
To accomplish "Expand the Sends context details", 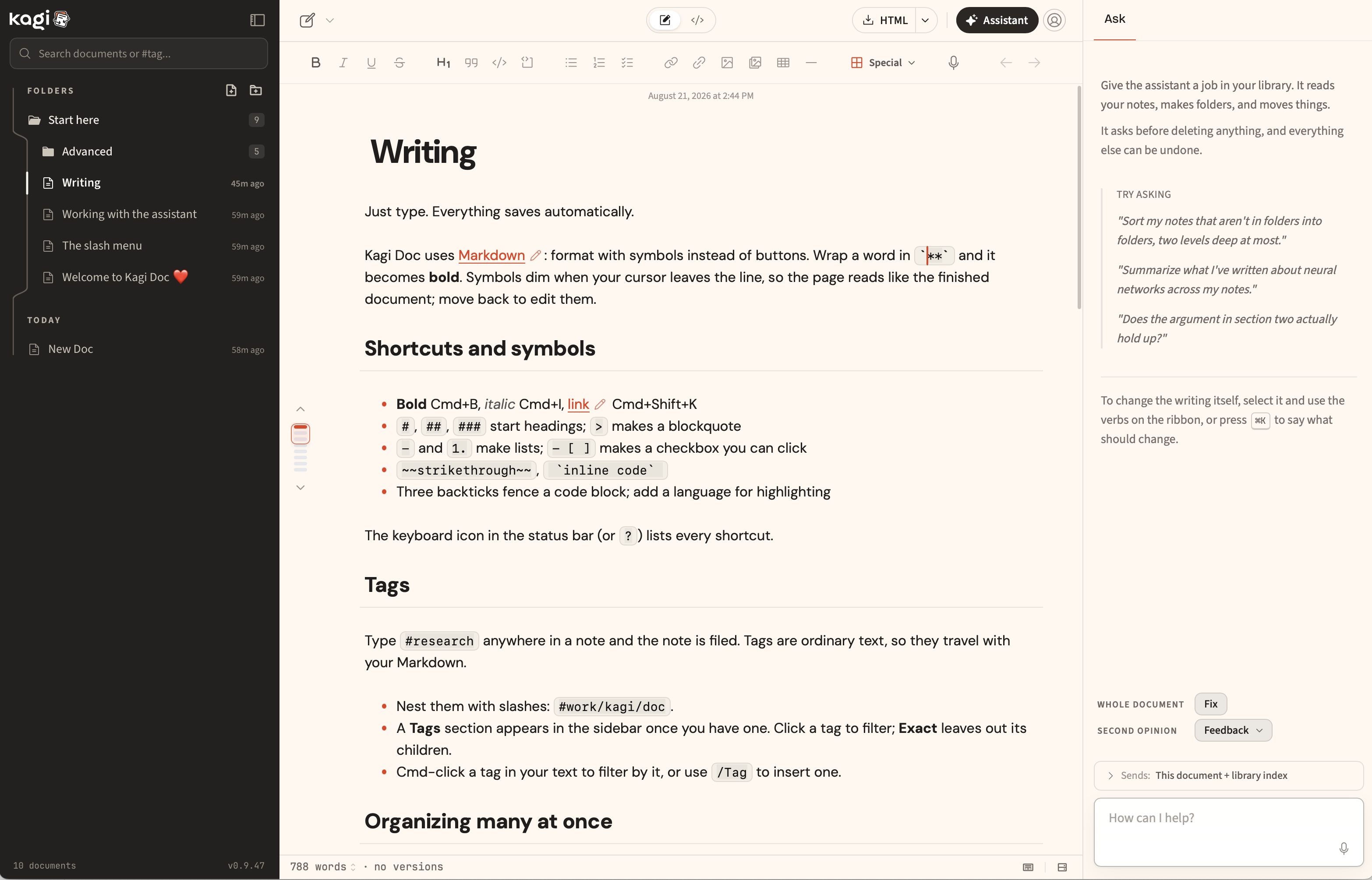I will (1228, 775).
